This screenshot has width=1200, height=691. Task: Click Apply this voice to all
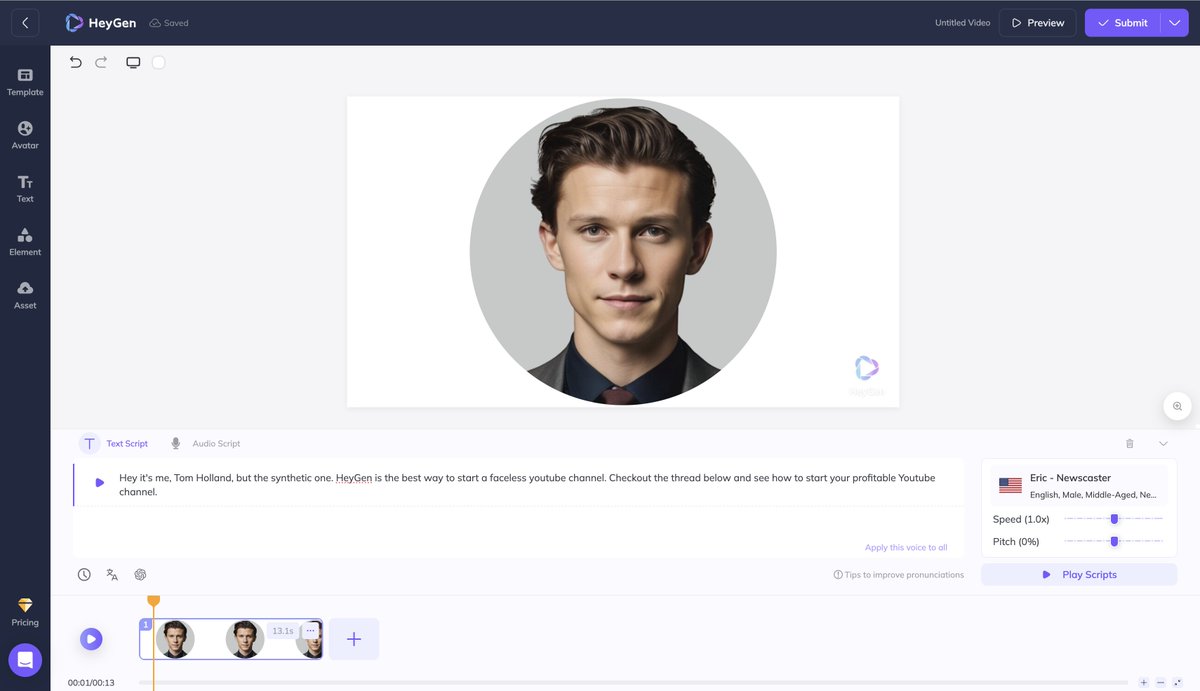tap(906, 547)
